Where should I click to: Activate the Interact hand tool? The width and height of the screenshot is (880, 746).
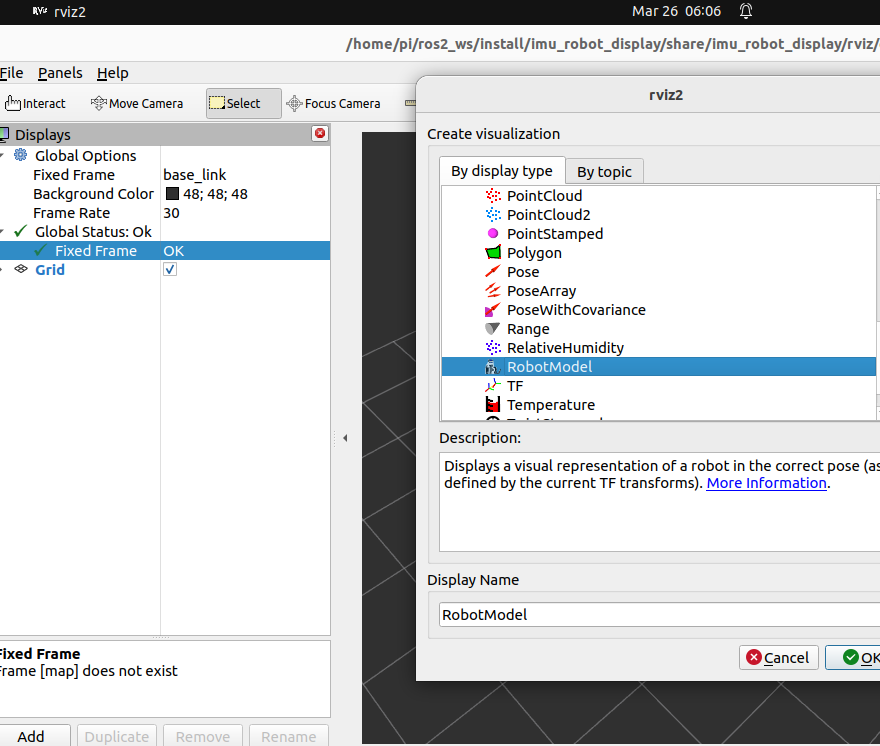point(35,103)
